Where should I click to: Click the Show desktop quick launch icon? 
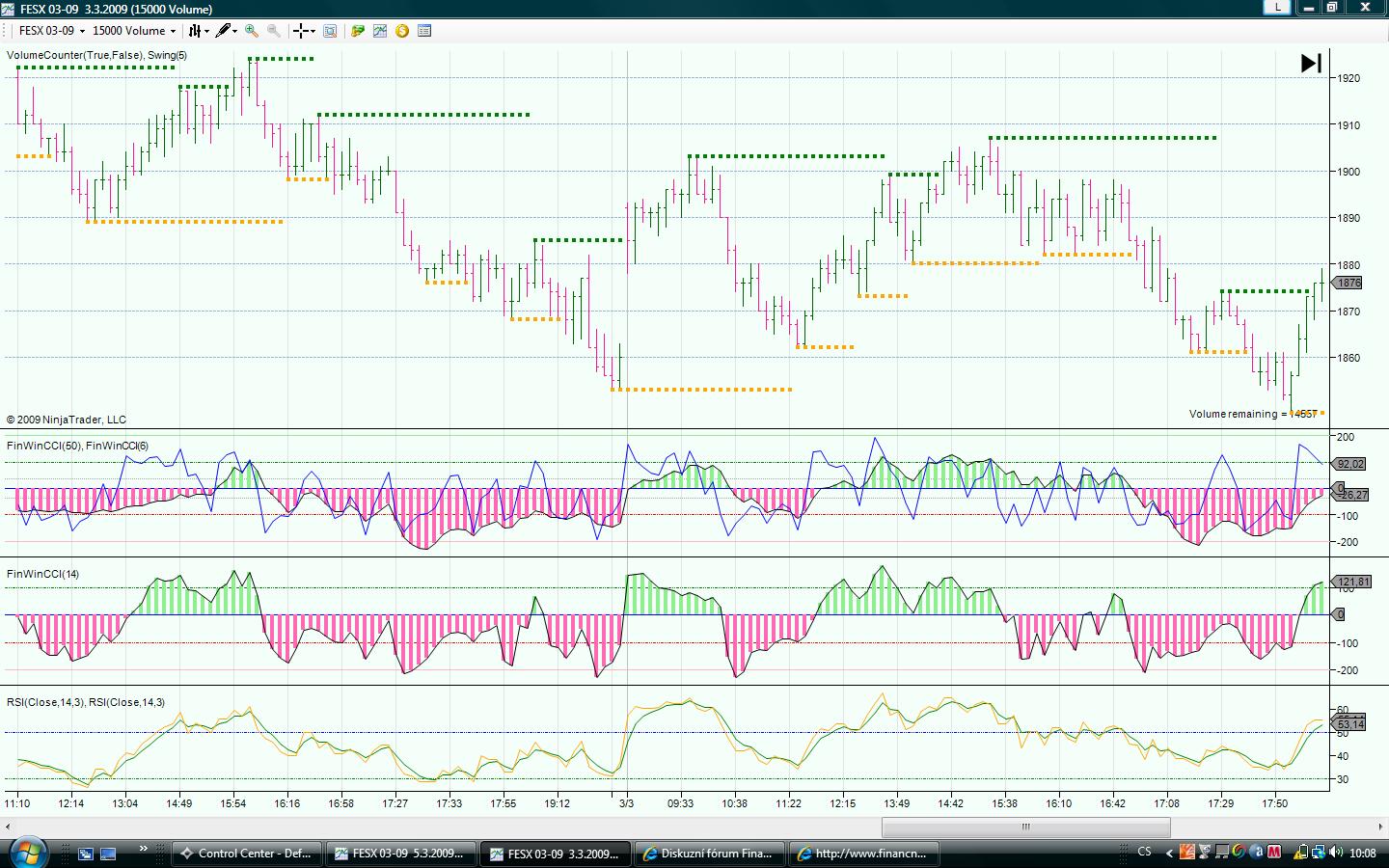108,853
